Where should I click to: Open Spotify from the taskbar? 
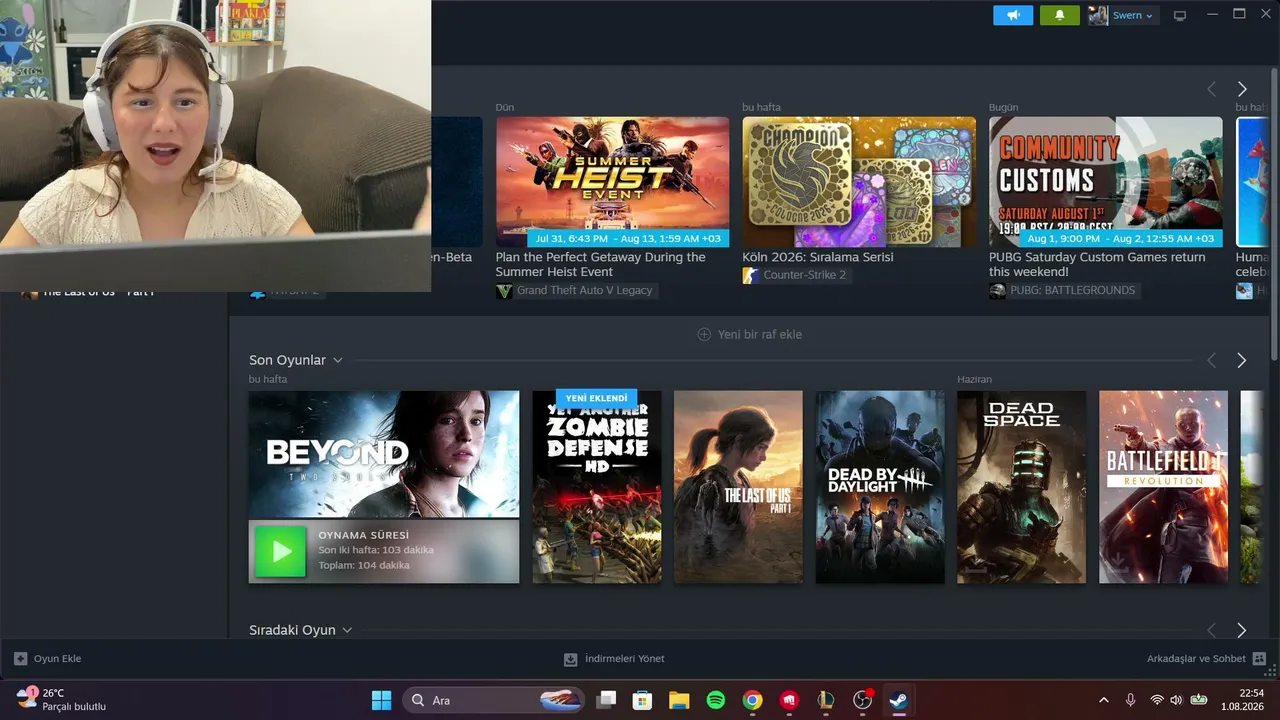pos(716,700)
